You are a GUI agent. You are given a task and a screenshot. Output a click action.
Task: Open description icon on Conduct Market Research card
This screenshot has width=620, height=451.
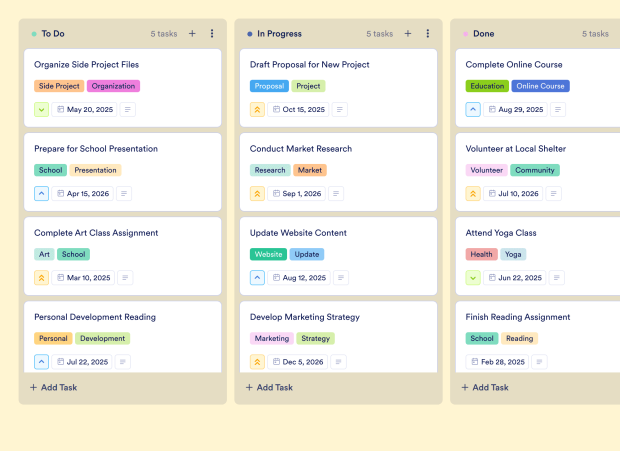point(336,194)
